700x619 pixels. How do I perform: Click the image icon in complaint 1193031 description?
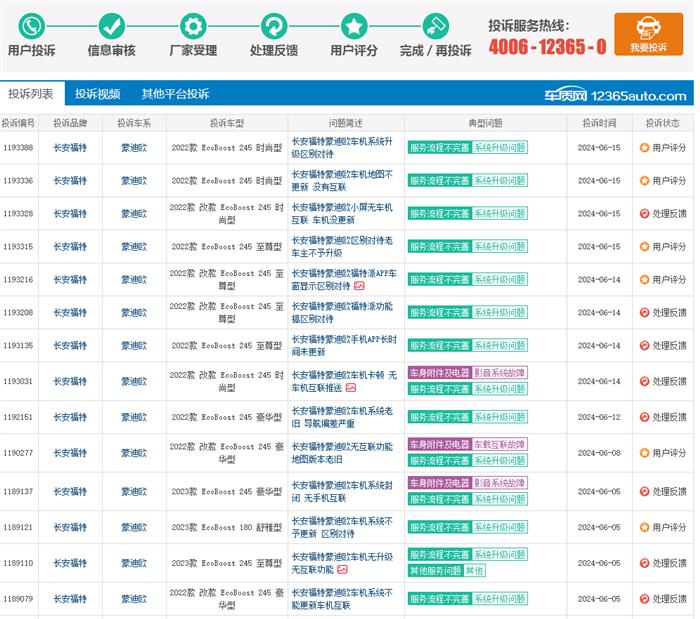[351, 388]
